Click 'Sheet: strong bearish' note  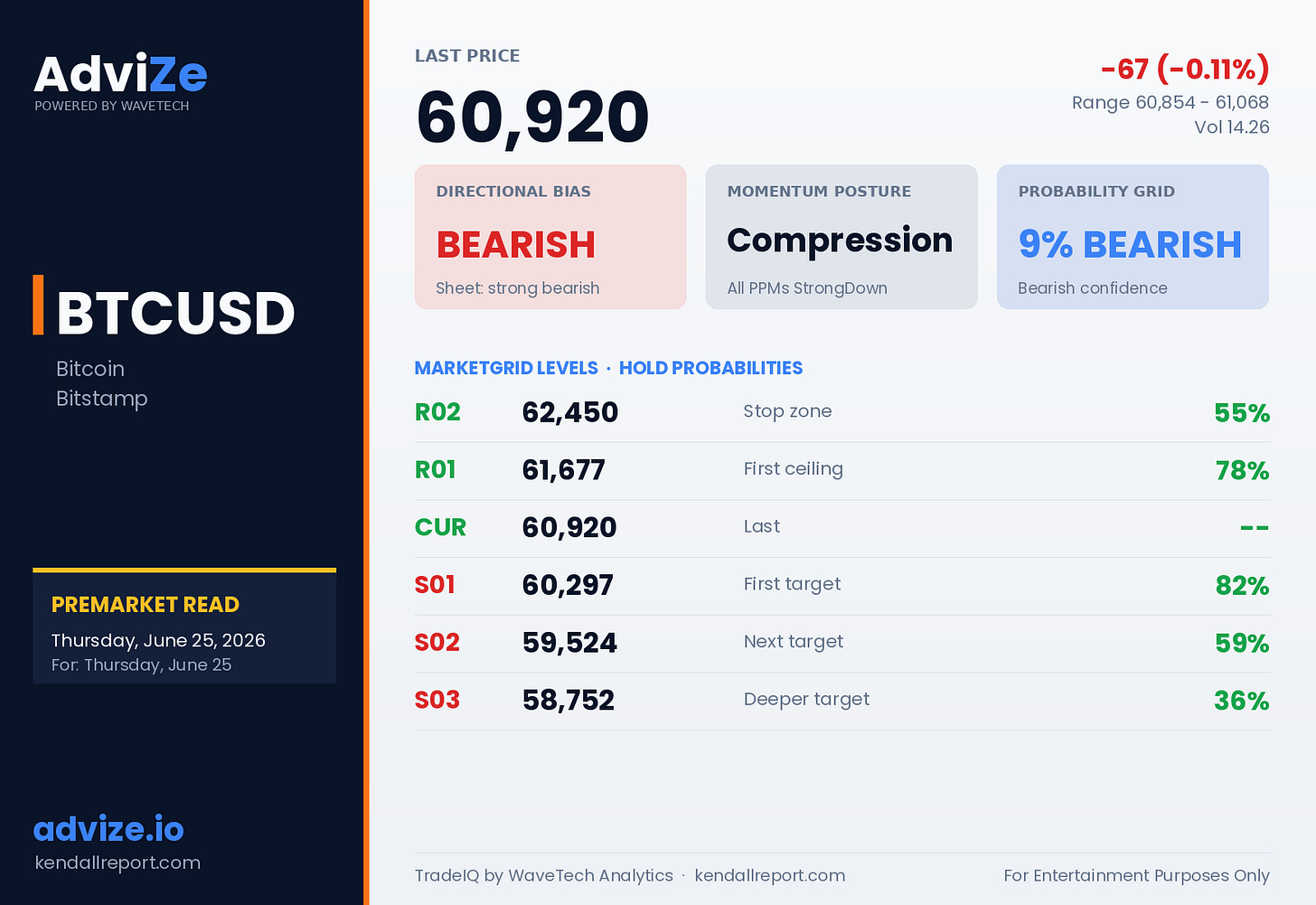518,288
